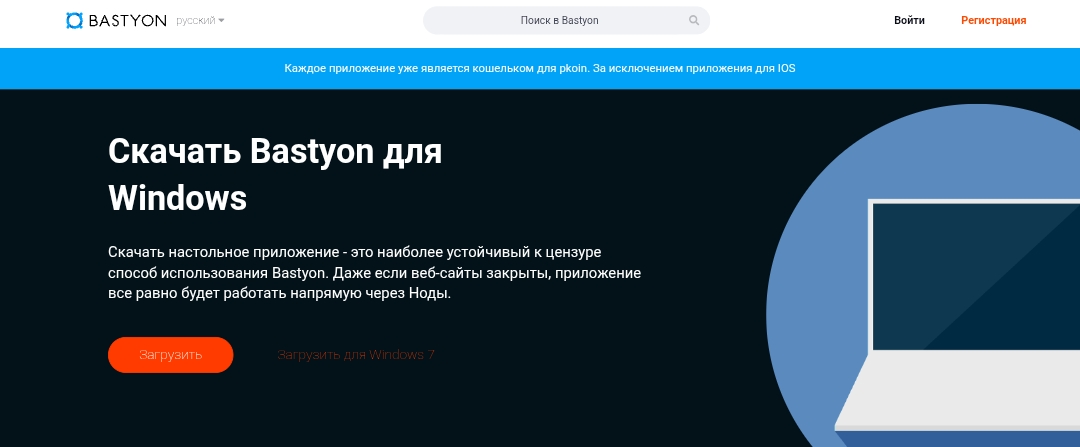Click the word Windows in the heading
The height and width of the screenshot is (447, 1080).
coord(177,197)
